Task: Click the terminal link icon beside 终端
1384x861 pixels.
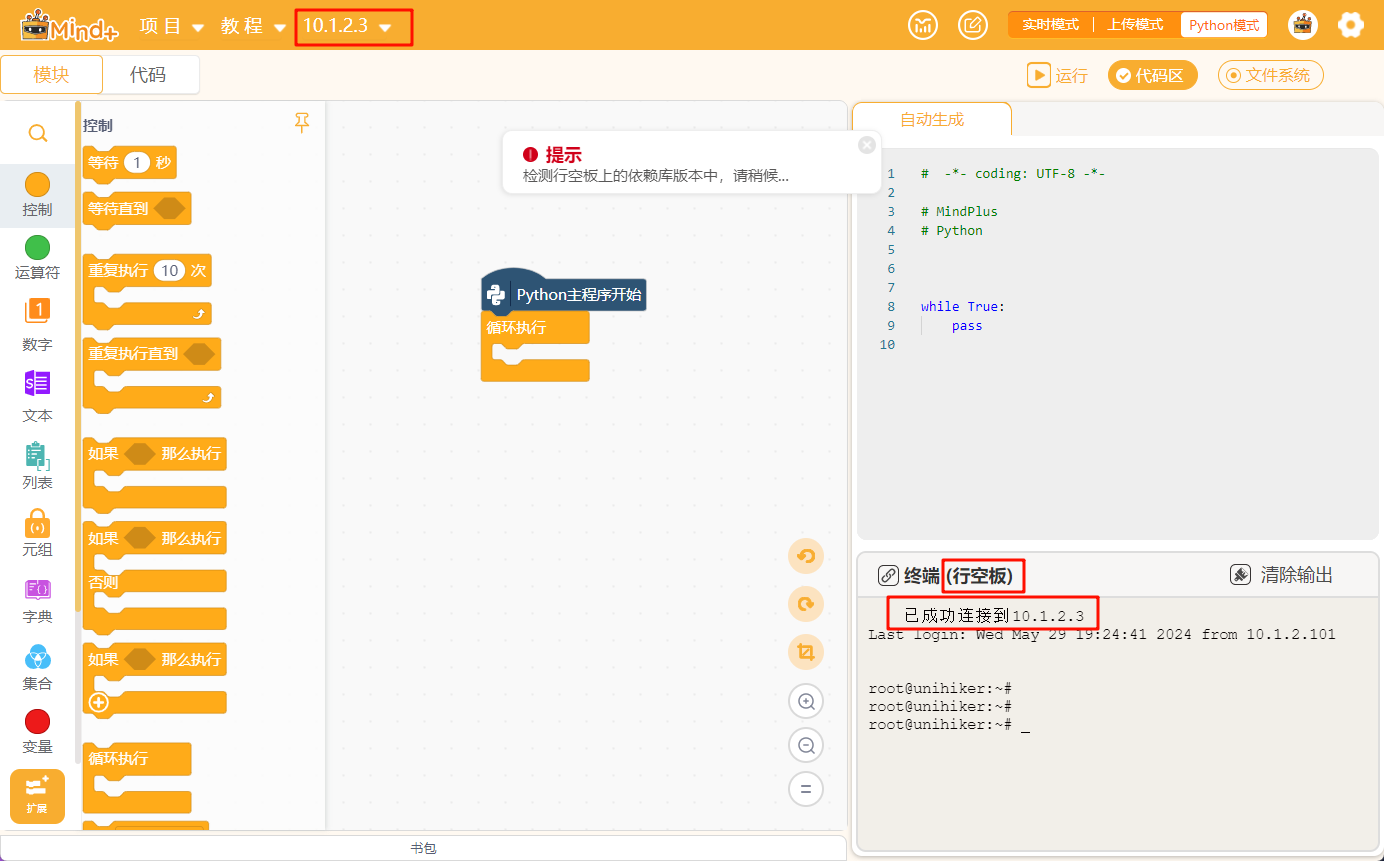Action: (x=888, y=575)
